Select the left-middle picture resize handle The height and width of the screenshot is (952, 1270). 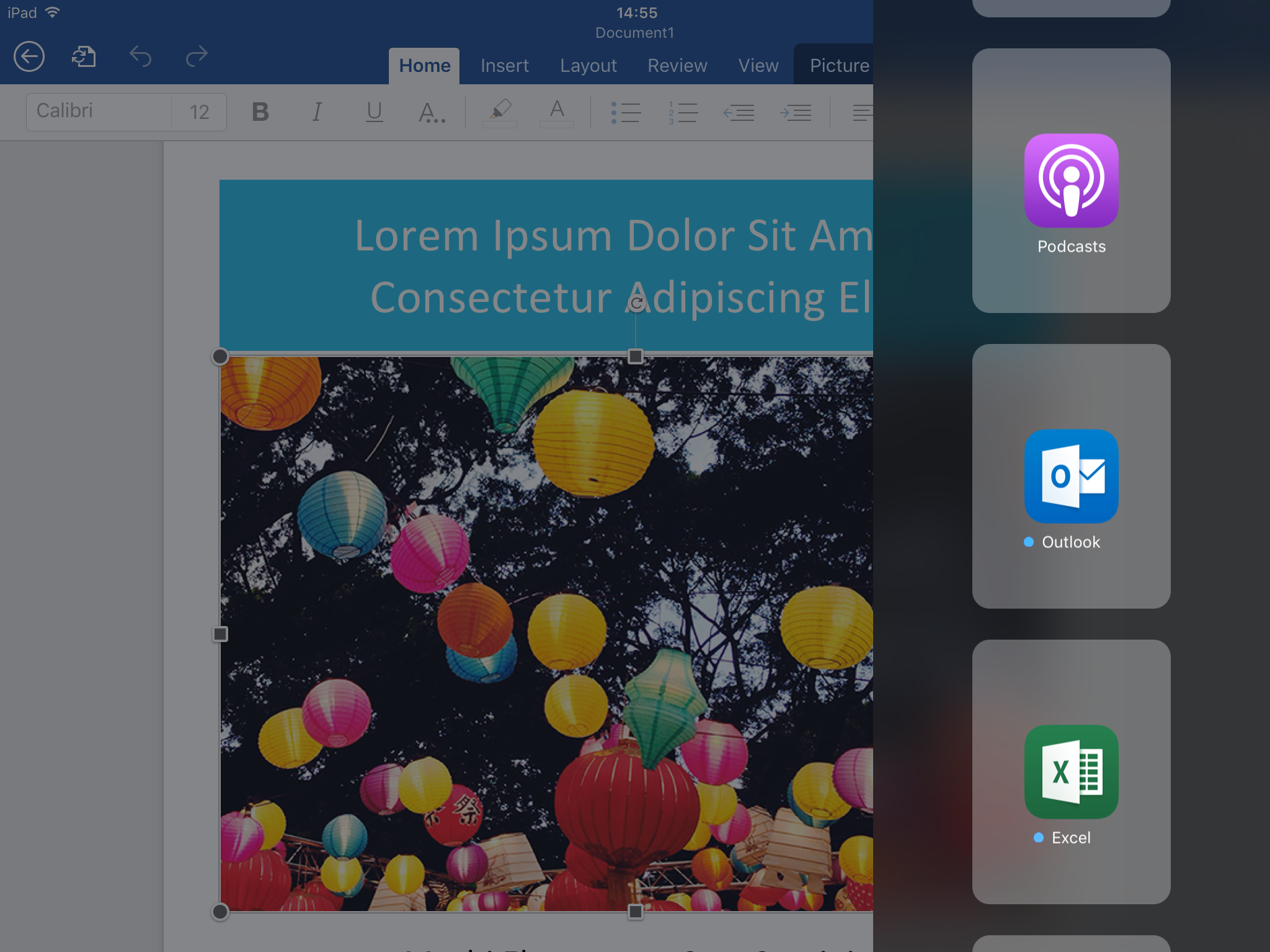pyautogui.click(x=220, y=634)
